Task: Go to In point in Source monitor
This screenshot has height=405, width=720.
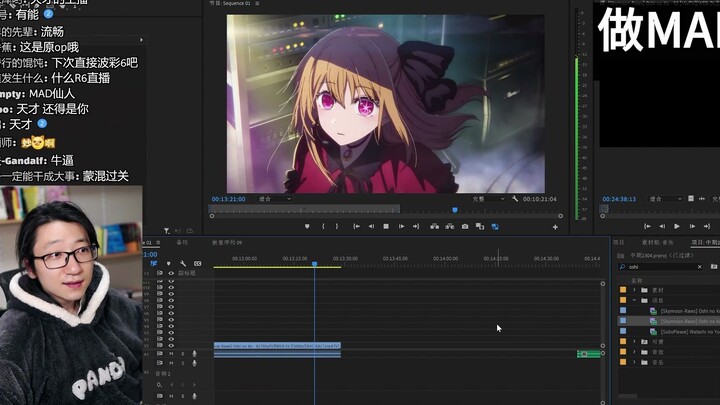Action: coord(647,226)
